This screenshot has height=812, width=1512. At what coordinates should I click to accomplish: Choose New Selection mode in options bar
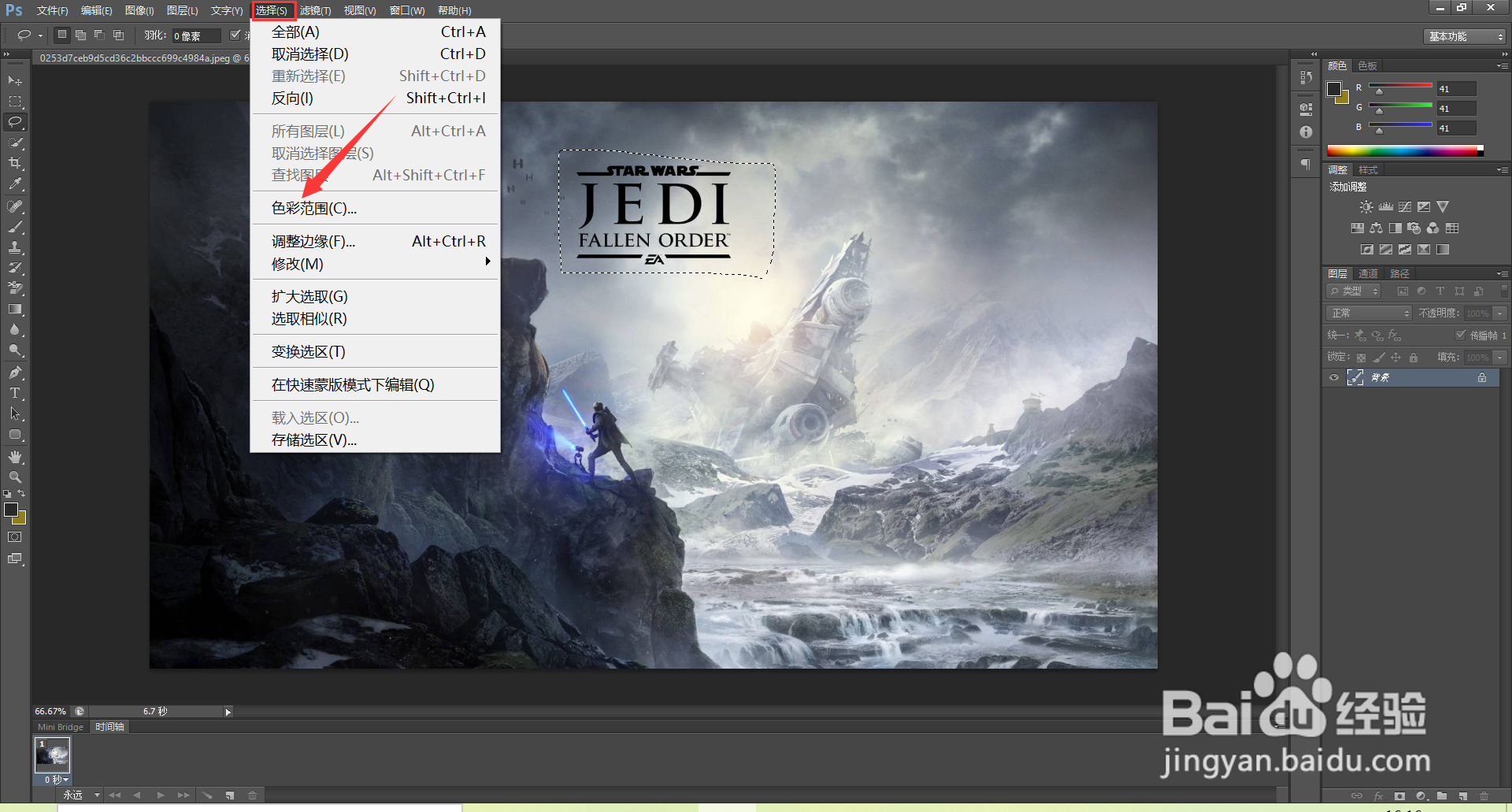click(62, 35)
